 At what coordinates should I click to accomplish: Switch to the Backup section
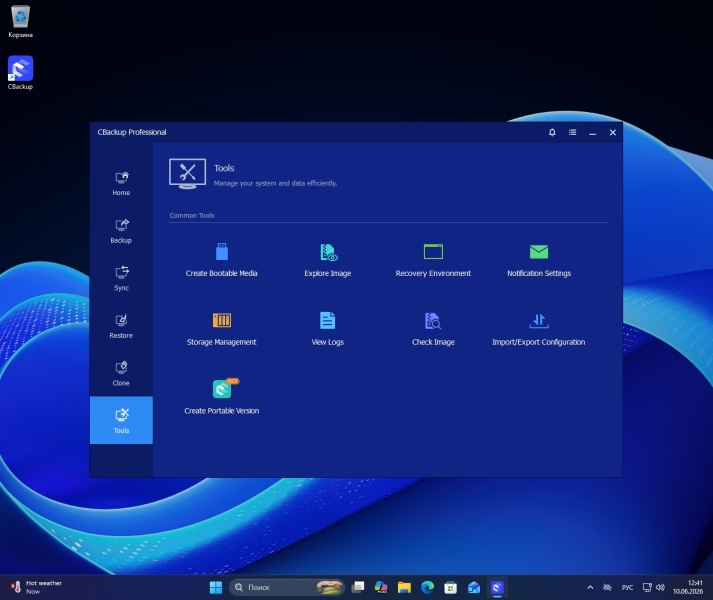pos(121,232)
